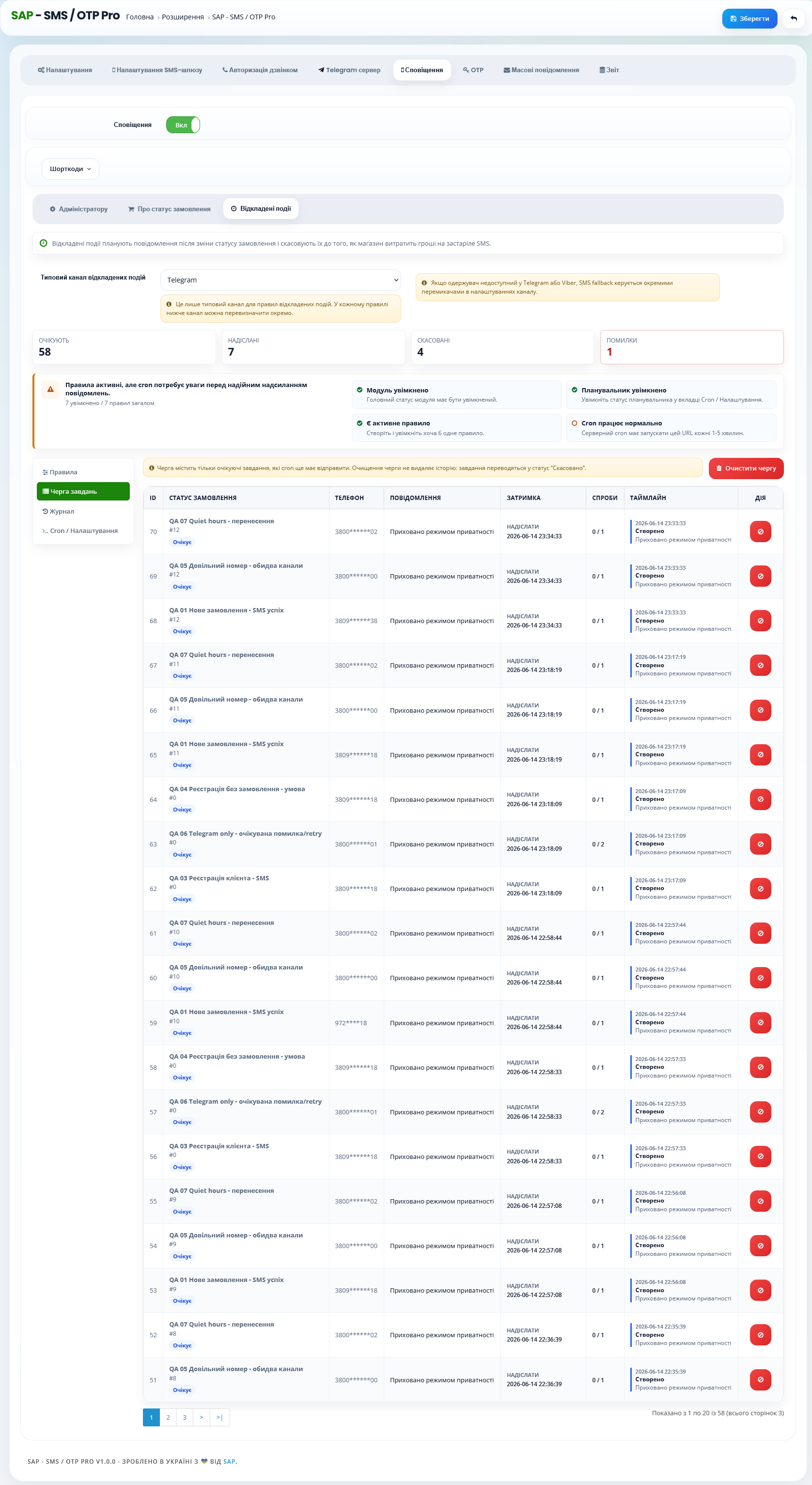Toggle the Сповіщення switch off
The height and width of the screenshot is (1485, 812).
(x=183, y=125)
